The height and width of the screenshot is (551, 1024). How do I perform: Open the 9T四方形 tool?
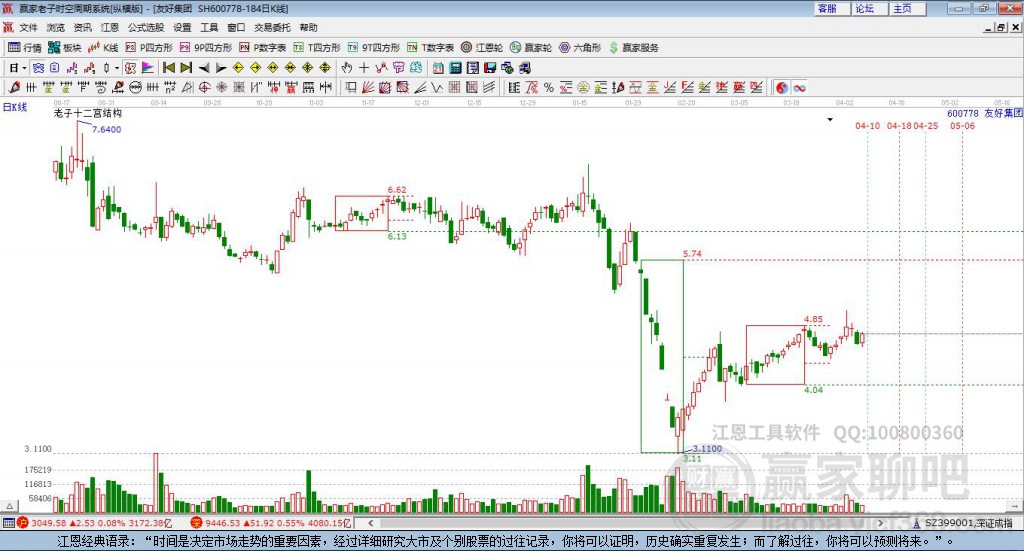[x=374, y=48]
